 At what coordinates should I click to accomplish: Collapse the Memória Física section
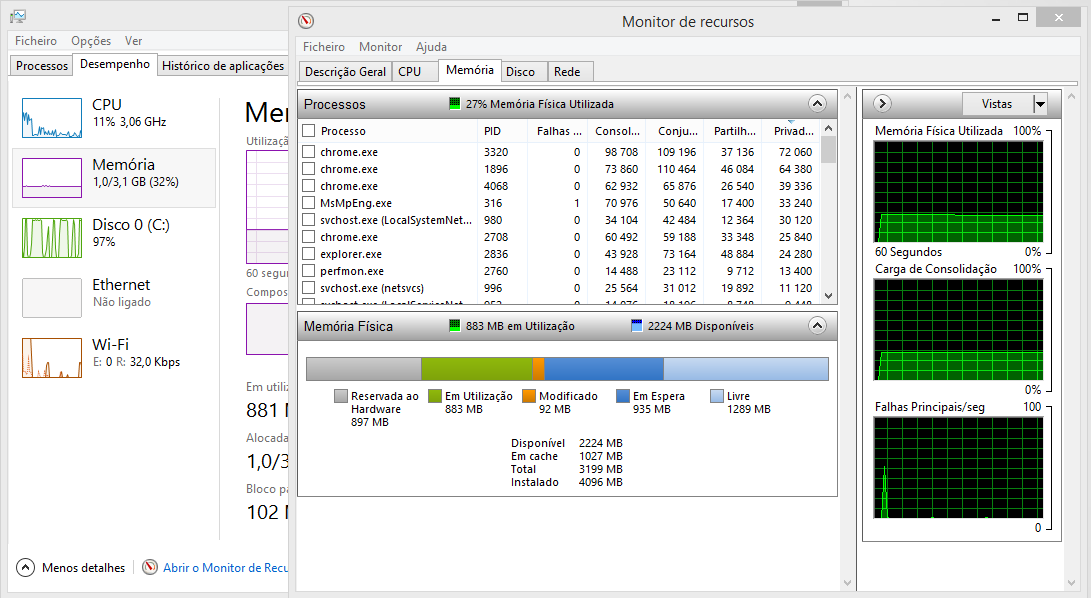point(817,326)
